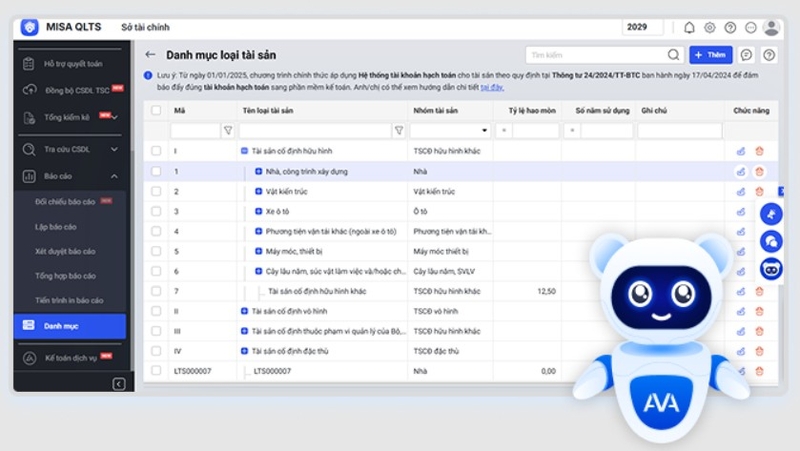This screenshot has width=800, height=451.
Task: Click the Ghi chú column filter box
Action: 680,131
